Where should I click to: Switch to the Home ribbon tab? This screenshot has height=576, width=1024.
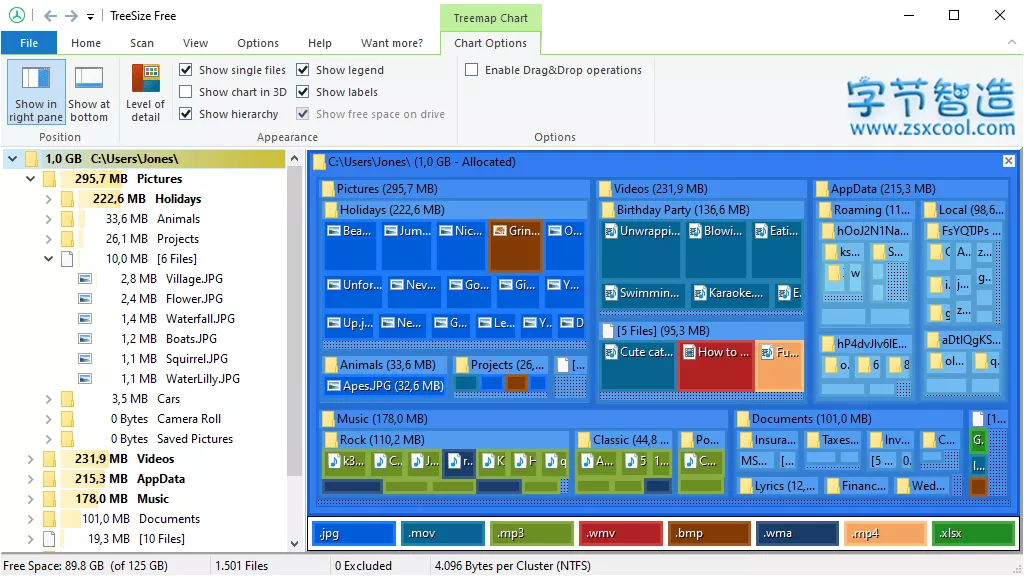tap(86, 43)
